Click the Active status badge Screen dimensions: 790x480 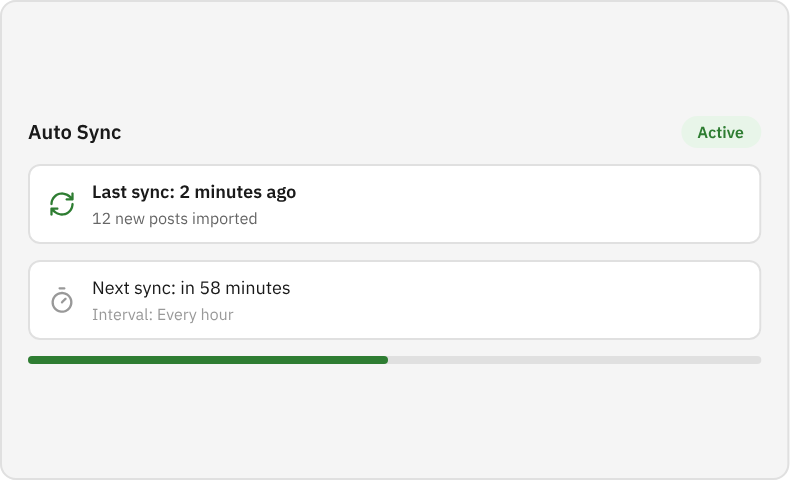720,132
